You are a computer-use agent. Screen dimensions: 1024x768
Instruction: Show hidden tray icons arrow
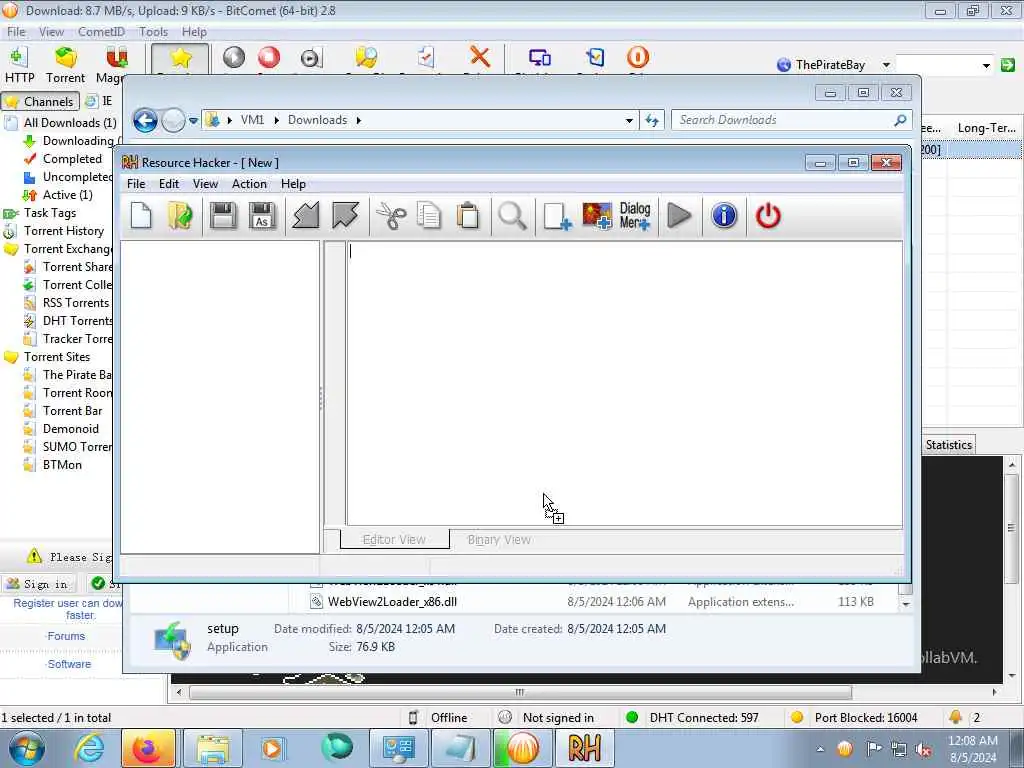pos(820,749)
